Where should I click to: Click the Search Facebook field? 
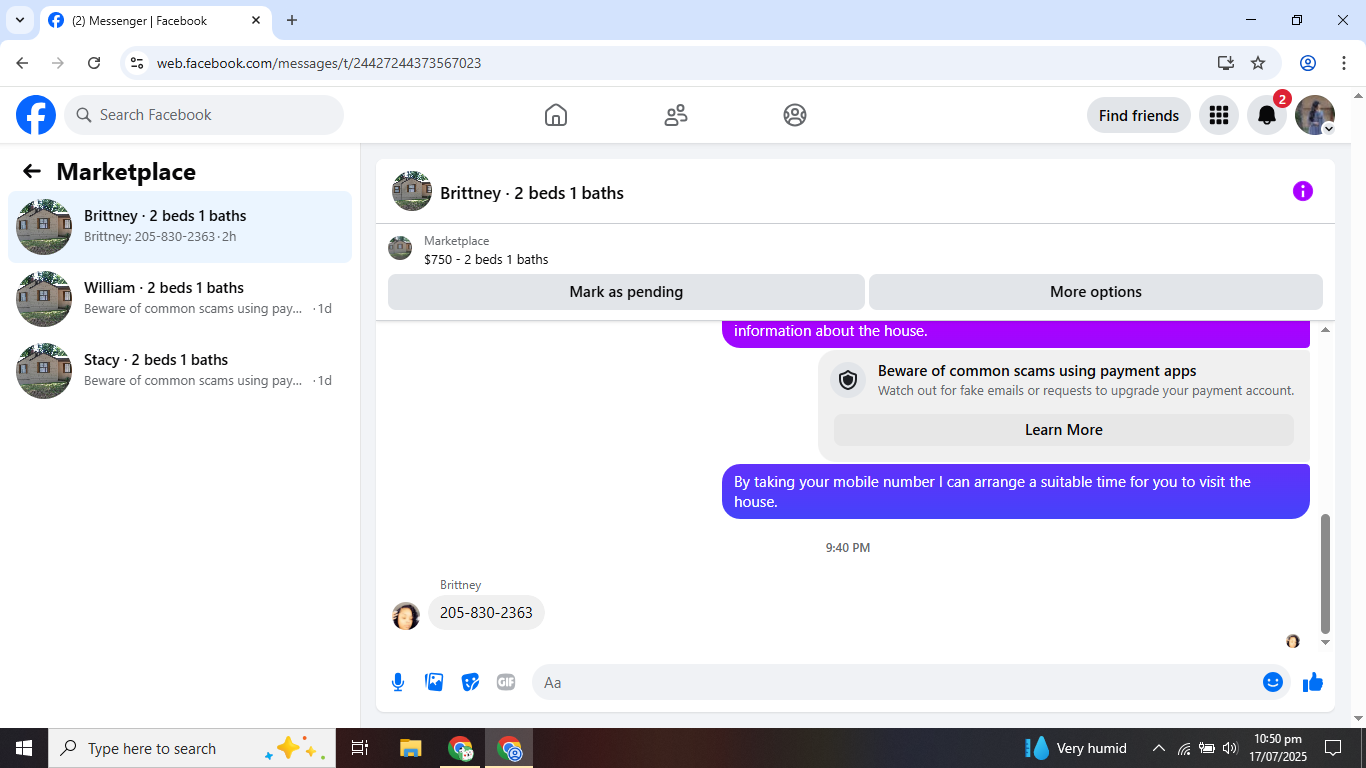[204, 115]
